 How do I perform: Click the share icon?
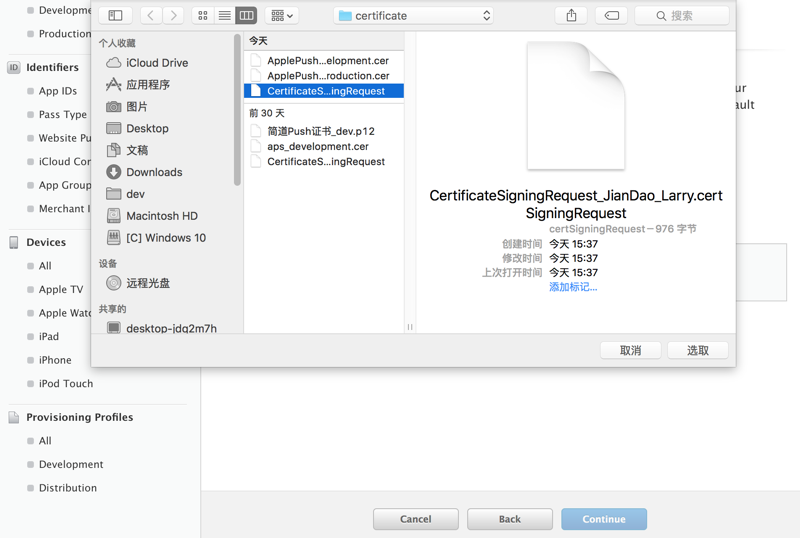571,15
